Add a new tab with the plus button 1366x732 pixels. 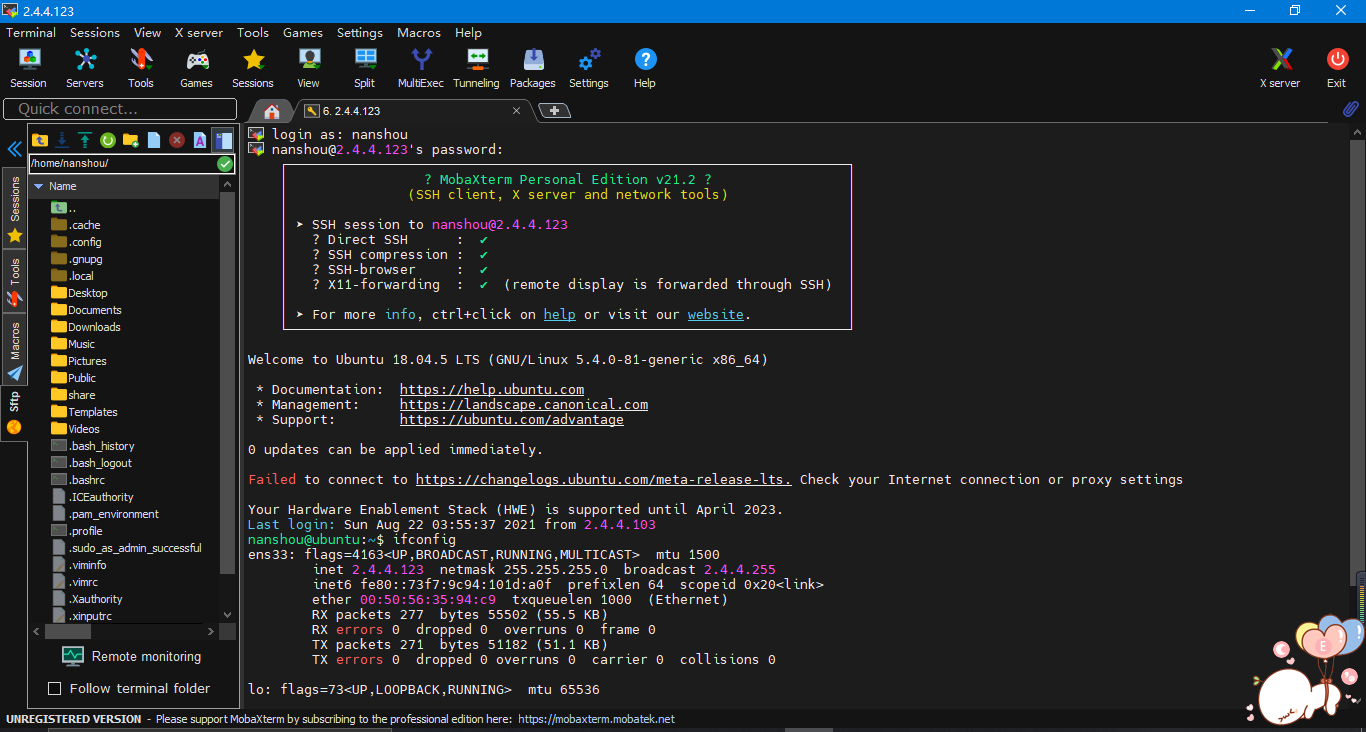(554, 110)
